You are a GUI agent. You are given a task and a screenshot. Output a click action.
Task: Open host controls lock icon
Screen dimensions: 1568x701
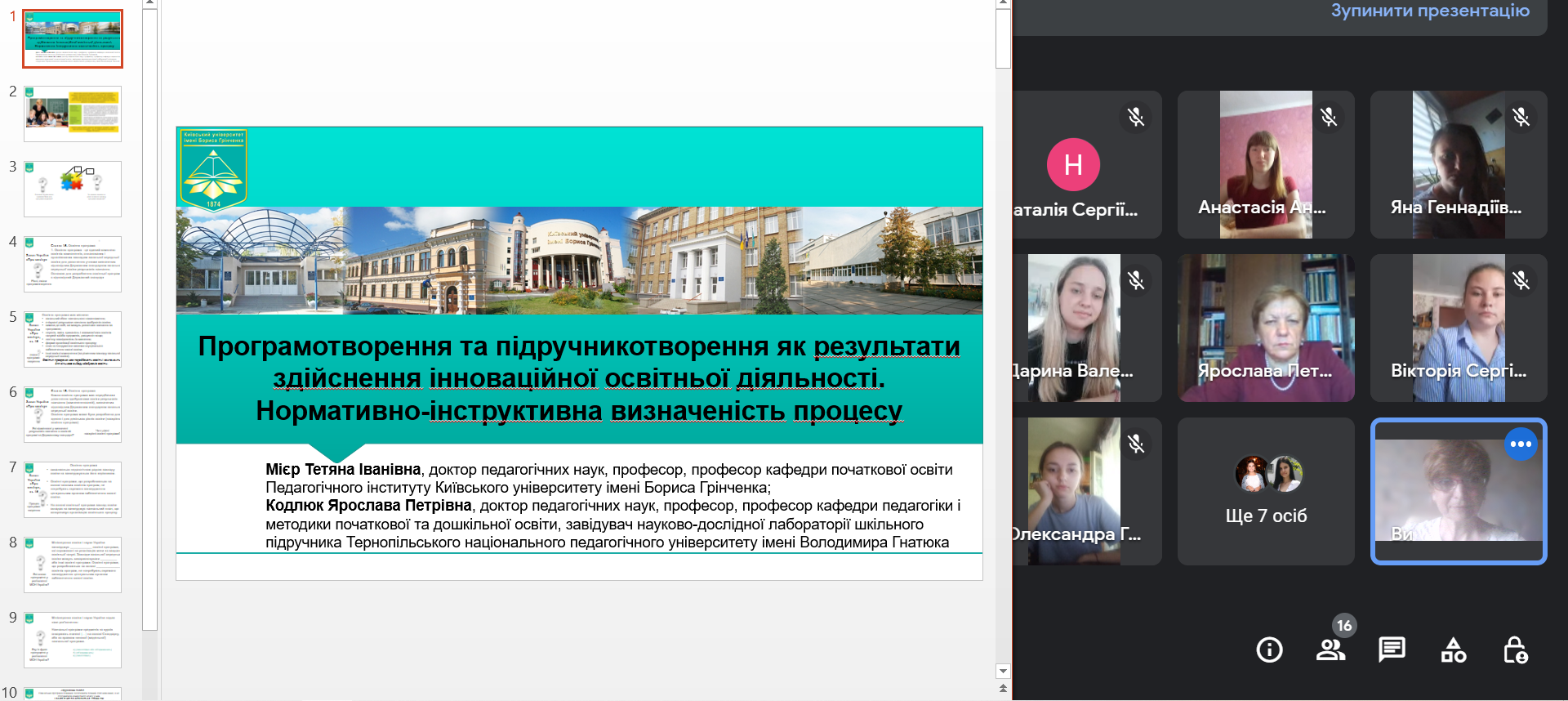pyautogui.click(x=1516, y=650)
